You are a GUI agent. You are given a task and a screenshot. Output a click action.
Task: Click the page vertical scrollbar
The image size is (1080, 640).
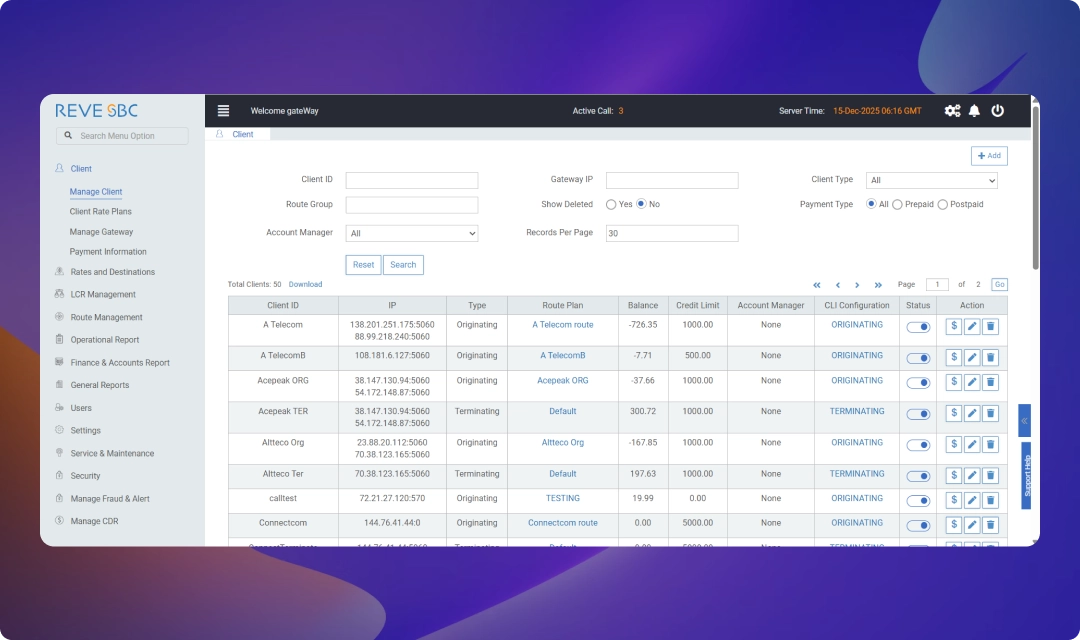pos(1035,190)
